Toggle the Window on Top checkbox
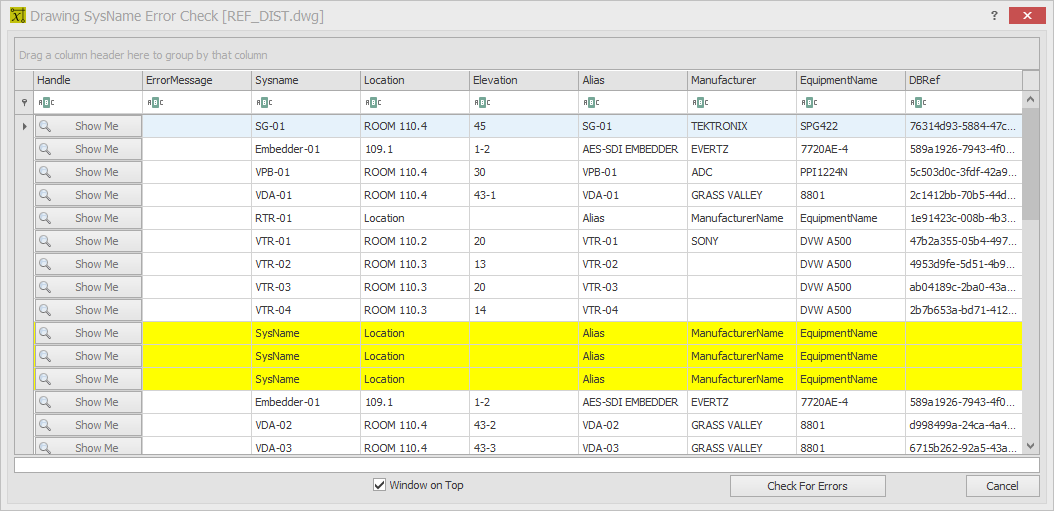The width and height of the screenshot is (1054, 511). 379,485
